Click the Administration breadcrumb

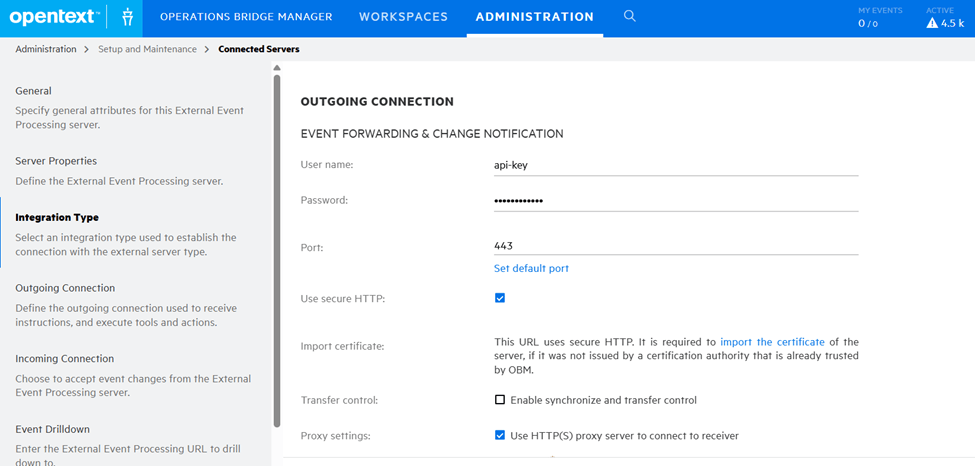[x=46, y=49]
